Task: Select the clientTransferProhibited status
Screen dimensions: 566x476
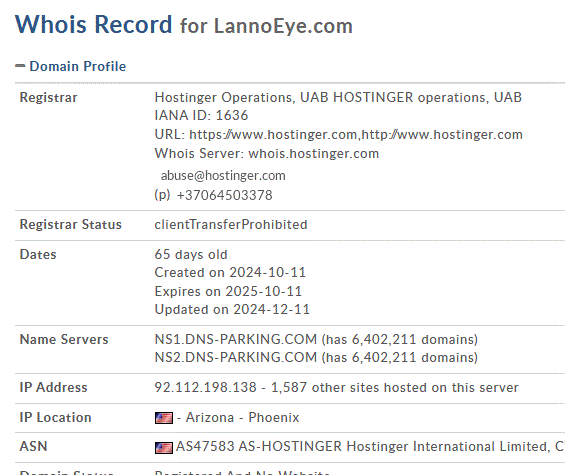Action: coord(231,224)
